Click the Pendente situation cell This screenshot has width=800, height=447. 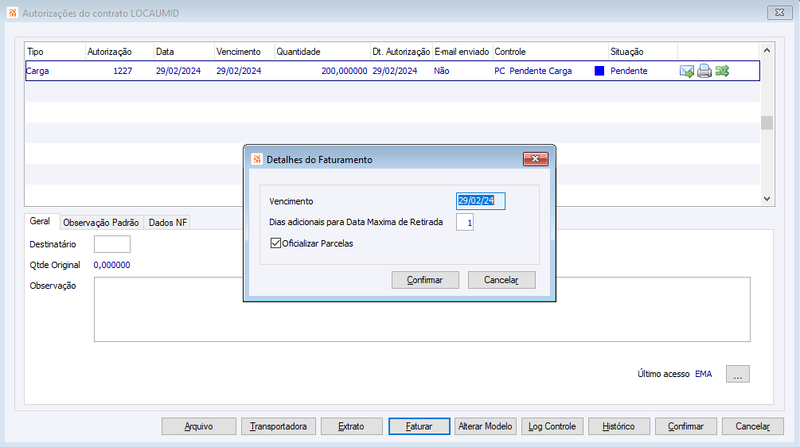(629, 71)
